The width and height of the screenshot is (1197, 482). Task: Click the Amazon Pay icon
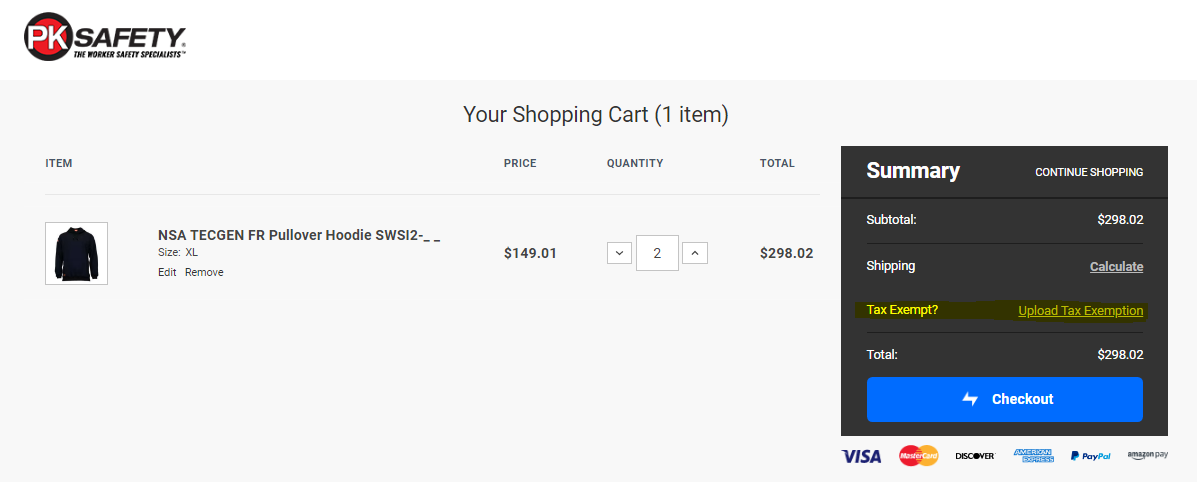point(1147,455)
